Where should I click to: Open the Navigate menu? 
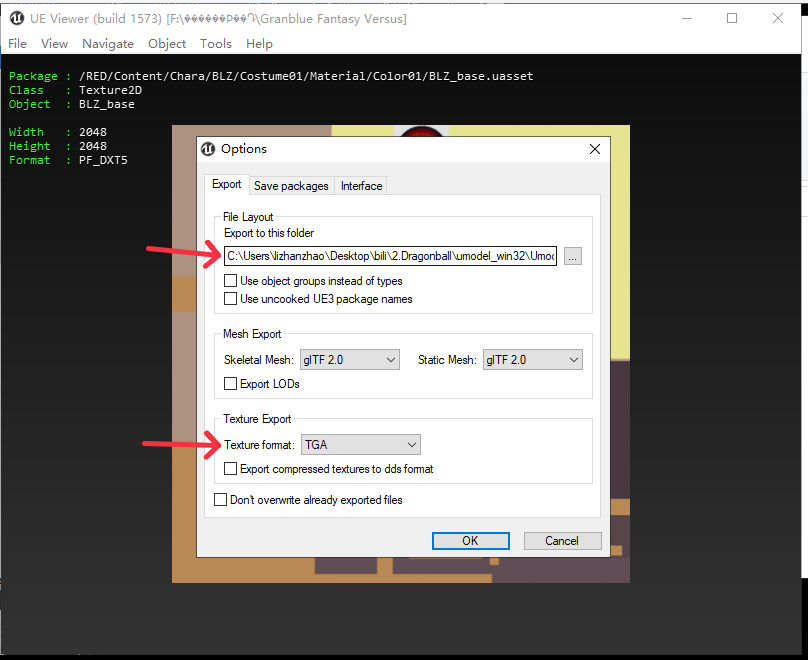tap(108, 44)
